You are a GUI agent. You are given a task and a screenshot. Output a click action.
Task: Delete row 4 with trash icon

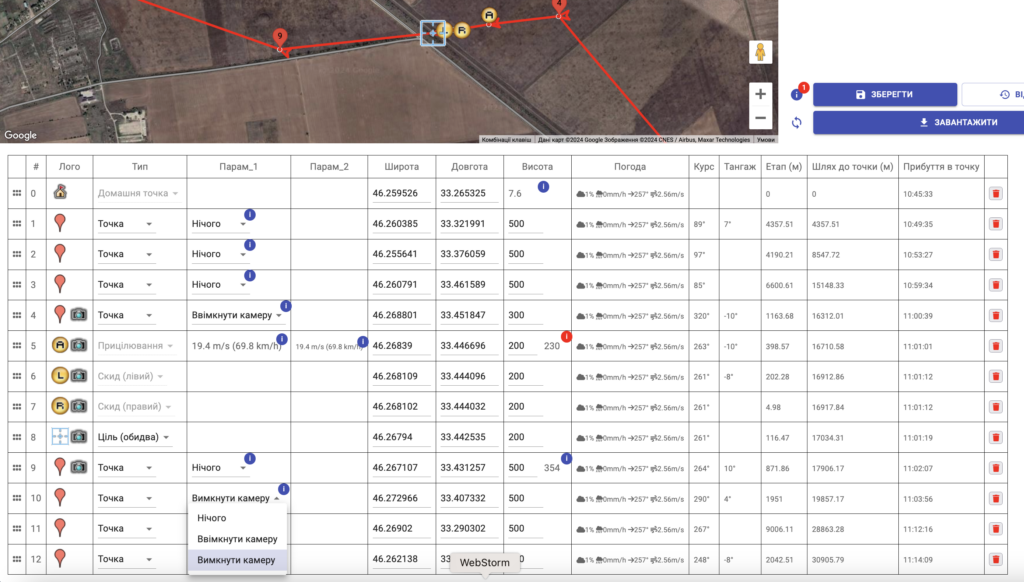click(x=995, y=316)
